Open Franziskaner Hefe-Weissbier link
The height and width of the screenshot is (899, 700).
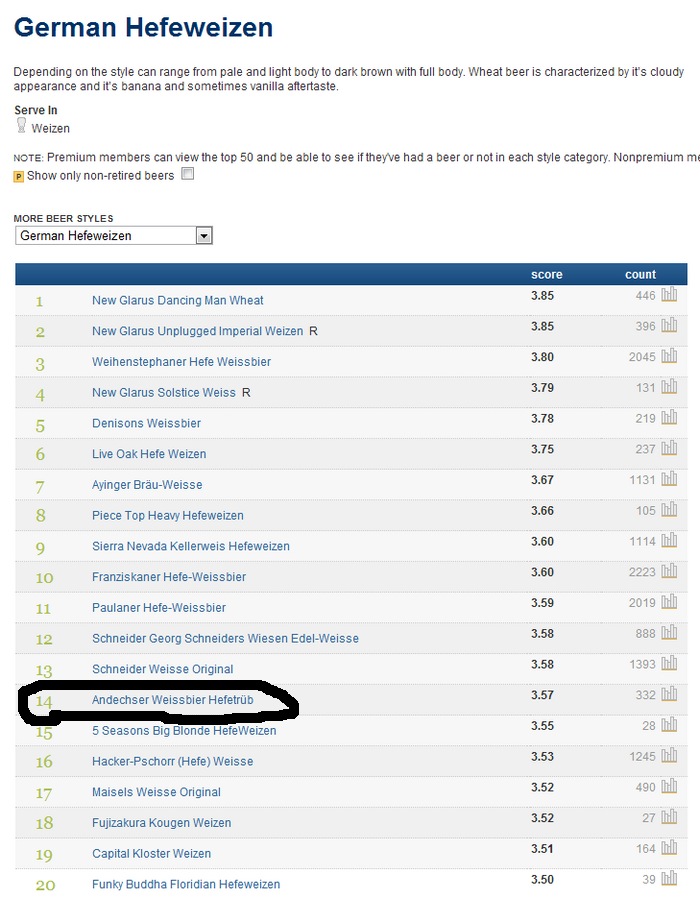(x=169, y=577)
